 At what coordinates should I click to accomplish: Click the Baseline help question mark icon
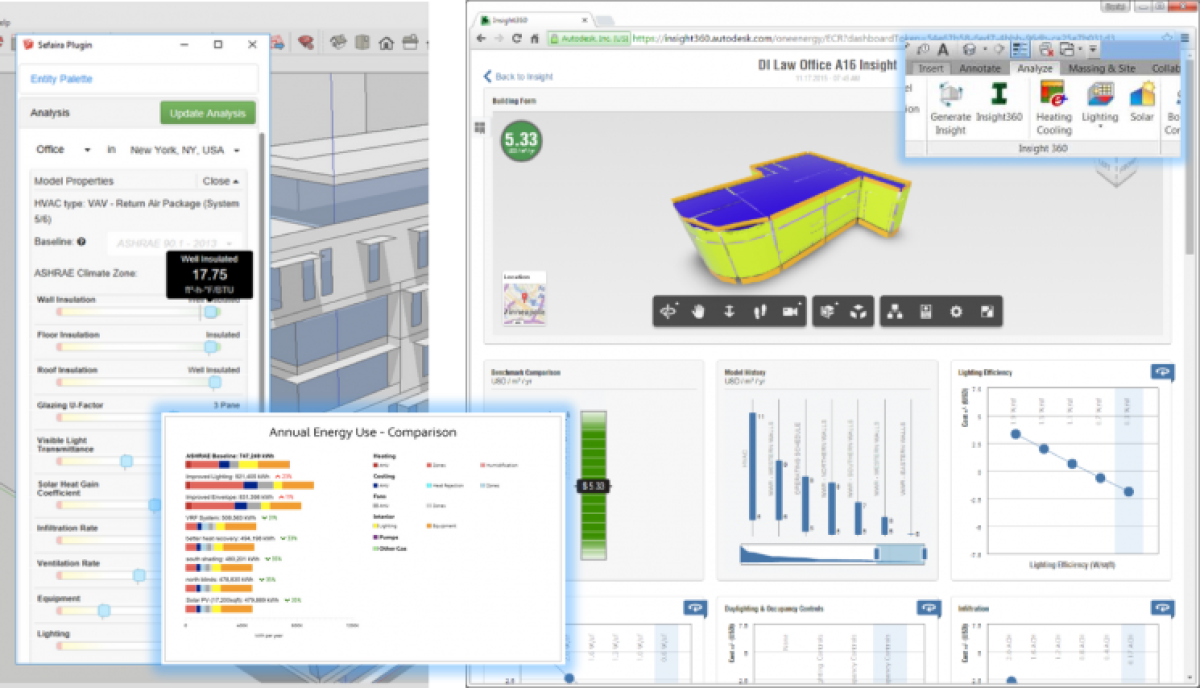[81, 241]
